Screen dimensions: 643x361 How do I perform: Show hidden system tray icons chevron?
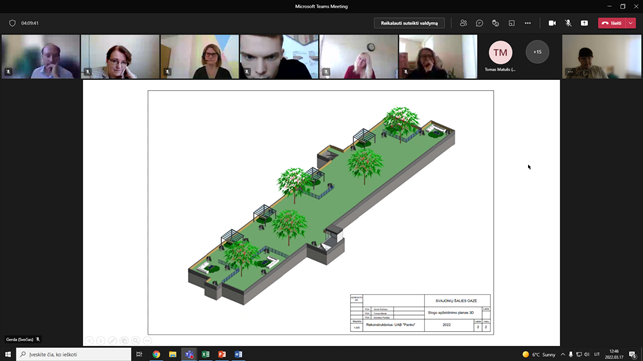563,354
